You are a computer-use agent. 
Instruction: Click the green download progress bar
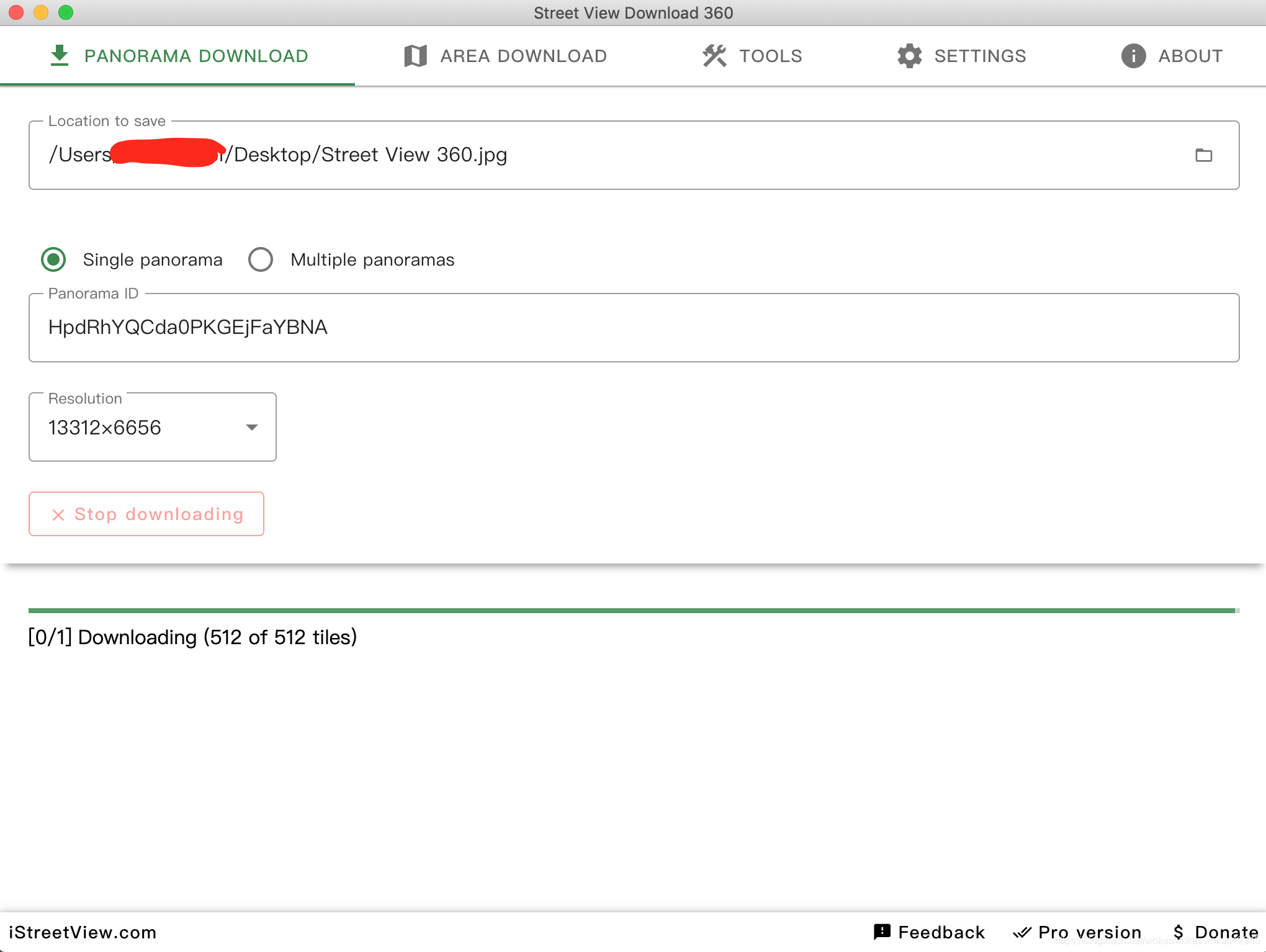(x=632, y=611)
